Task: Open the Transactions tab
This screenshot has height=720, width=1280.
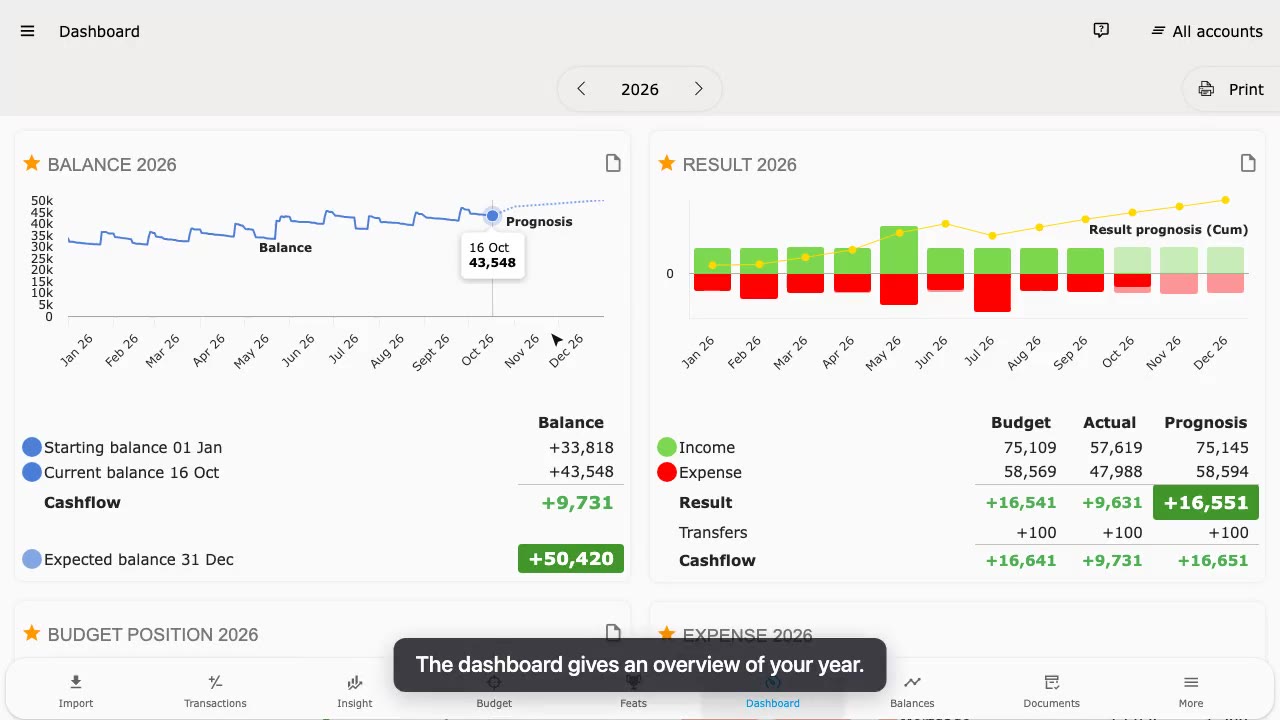Action: pyautogui.click(x=215, y=691)
